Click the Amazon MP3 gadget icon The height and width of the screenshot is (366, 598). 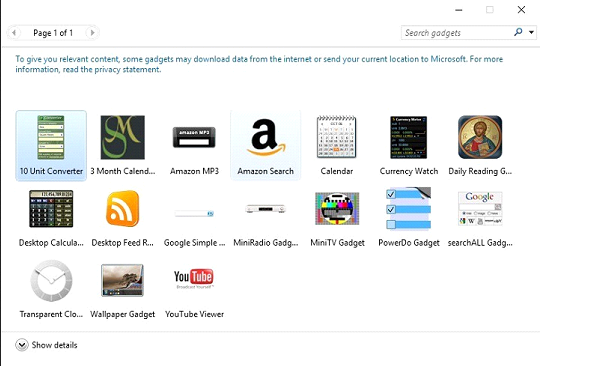pos(194,137)
